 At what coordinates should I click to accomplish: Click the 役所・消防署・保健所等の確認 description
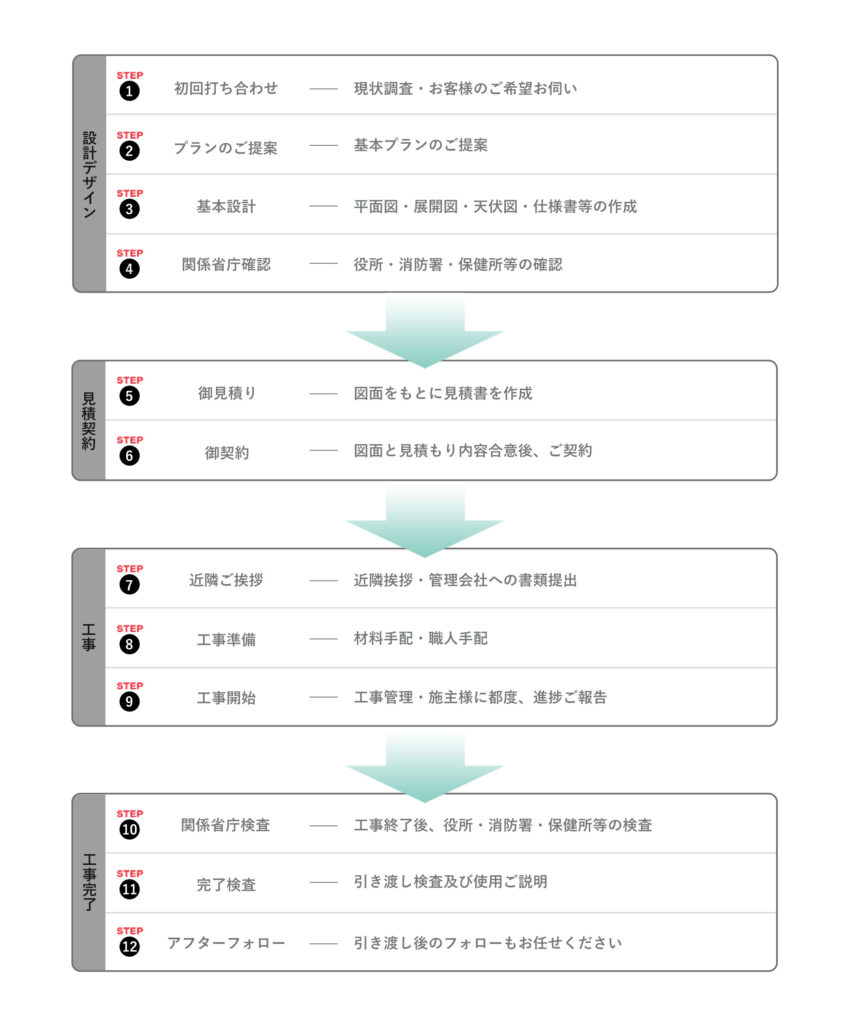458,264
